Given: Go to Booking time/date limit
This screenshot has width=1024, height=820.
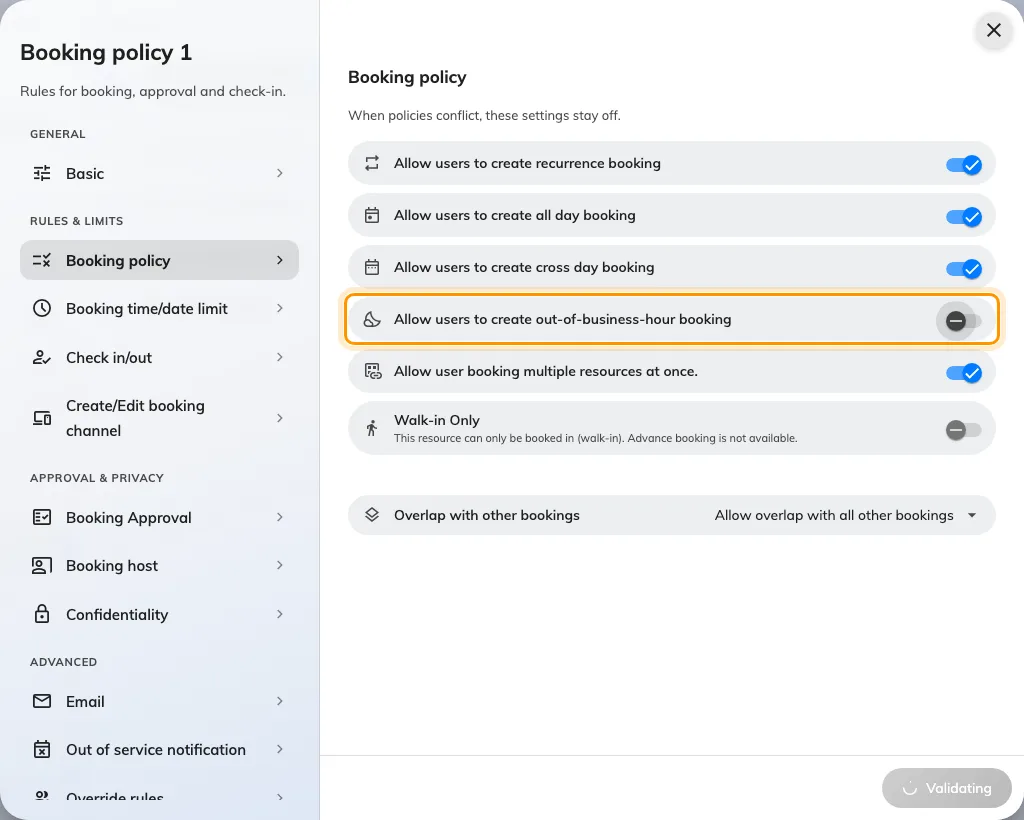Looking at the screenshot, I should (x=159, y=308).
